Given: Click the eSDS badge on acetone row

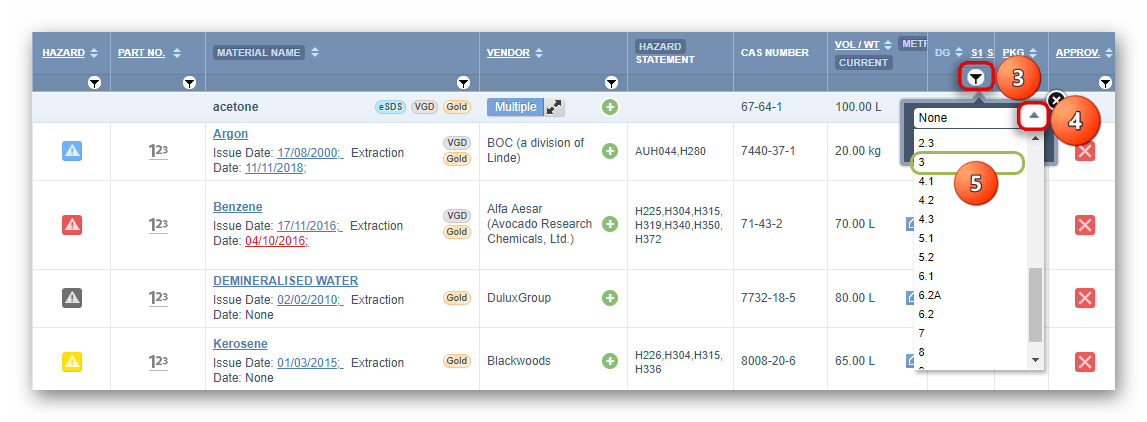Looking at the screenshot, I should click(390, 108).
